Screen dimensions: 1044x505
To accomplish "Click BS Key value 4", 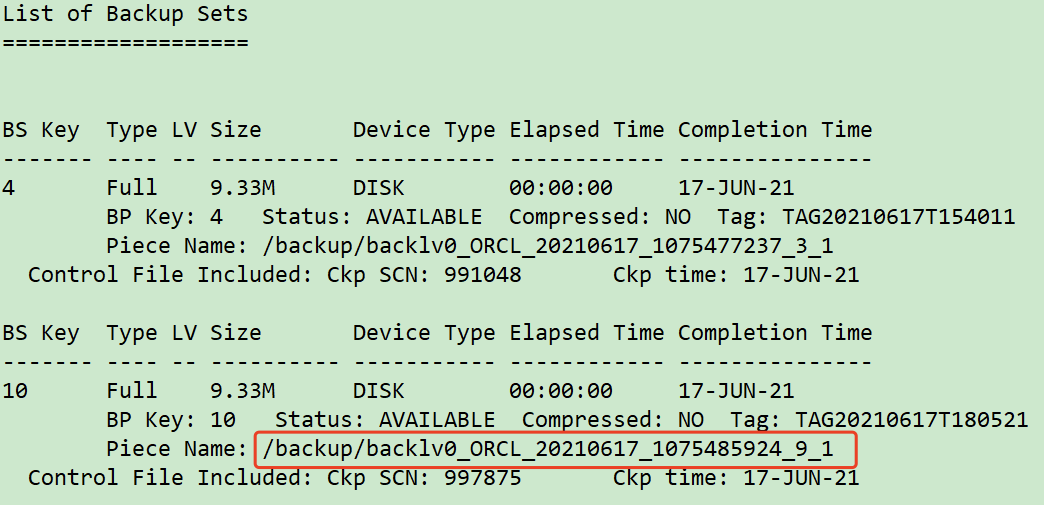I will tap(8, 188).
